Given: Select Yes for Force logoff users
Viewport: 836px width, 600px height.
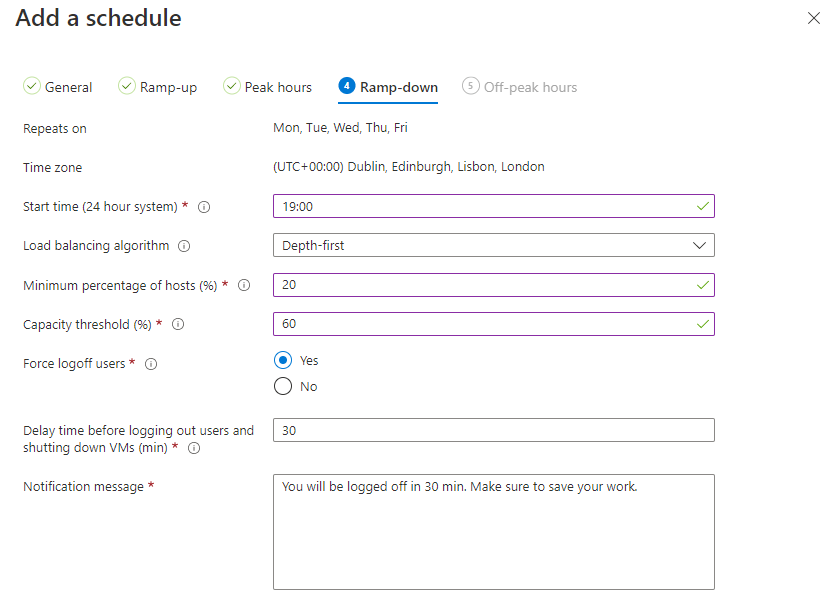Looking at the screenshot, I should point(283,360).
